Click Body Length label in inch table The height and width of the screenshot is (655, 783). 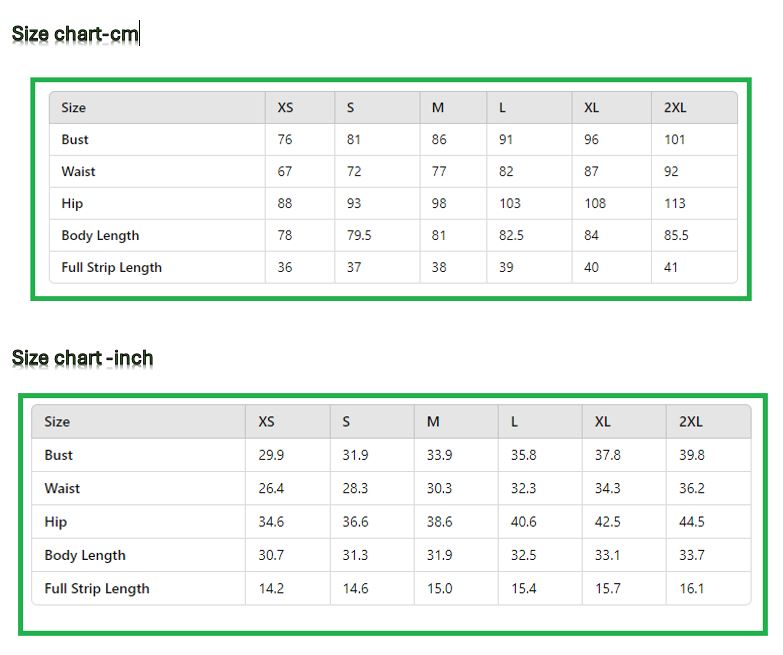85,556
